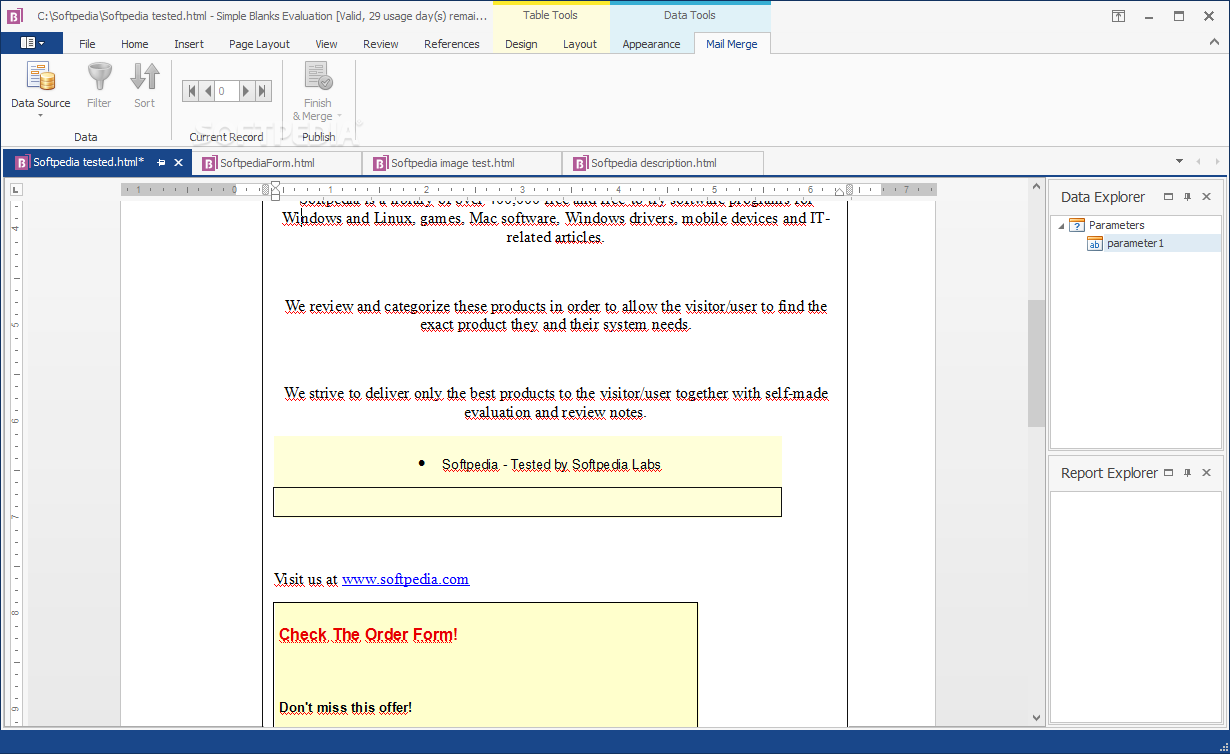The height and width of the screenshot is (754, 1230).
Task: Click the vertical scrollbar thumb
Action: (x=1036, y=363)
